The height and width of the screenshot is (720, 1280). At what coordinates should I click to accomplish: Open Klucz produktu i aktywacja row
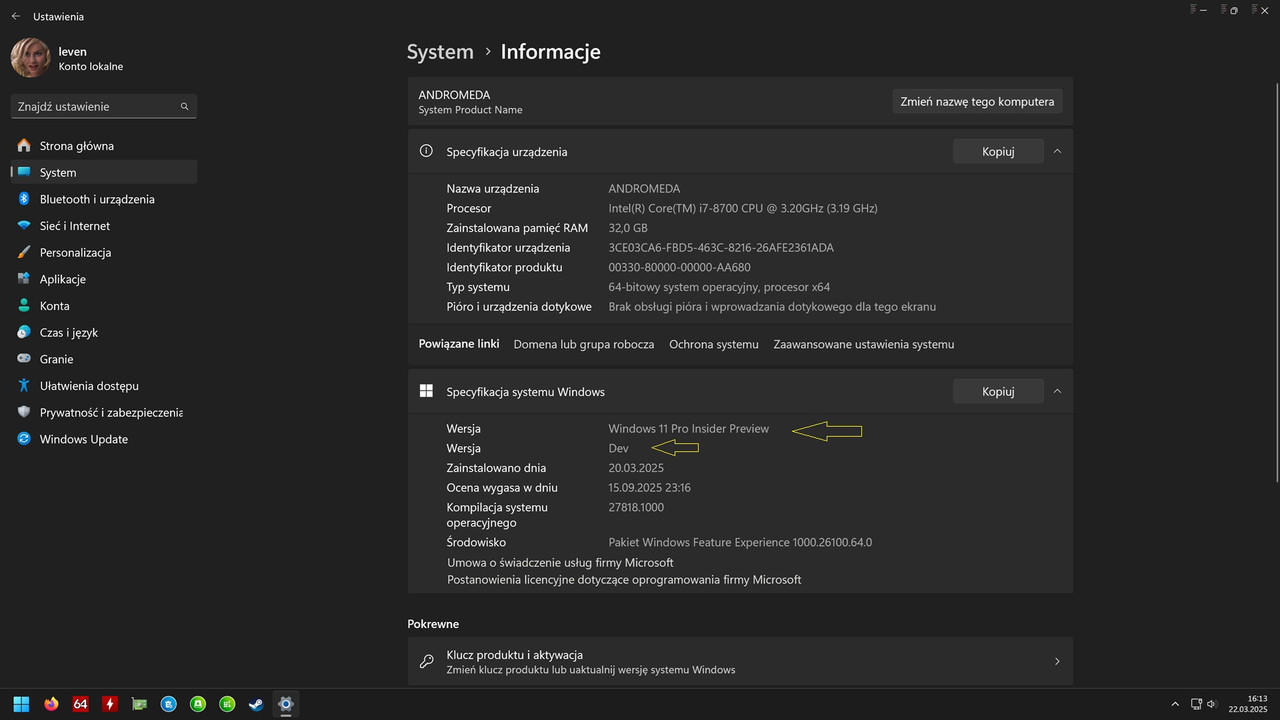click(740, 661)
